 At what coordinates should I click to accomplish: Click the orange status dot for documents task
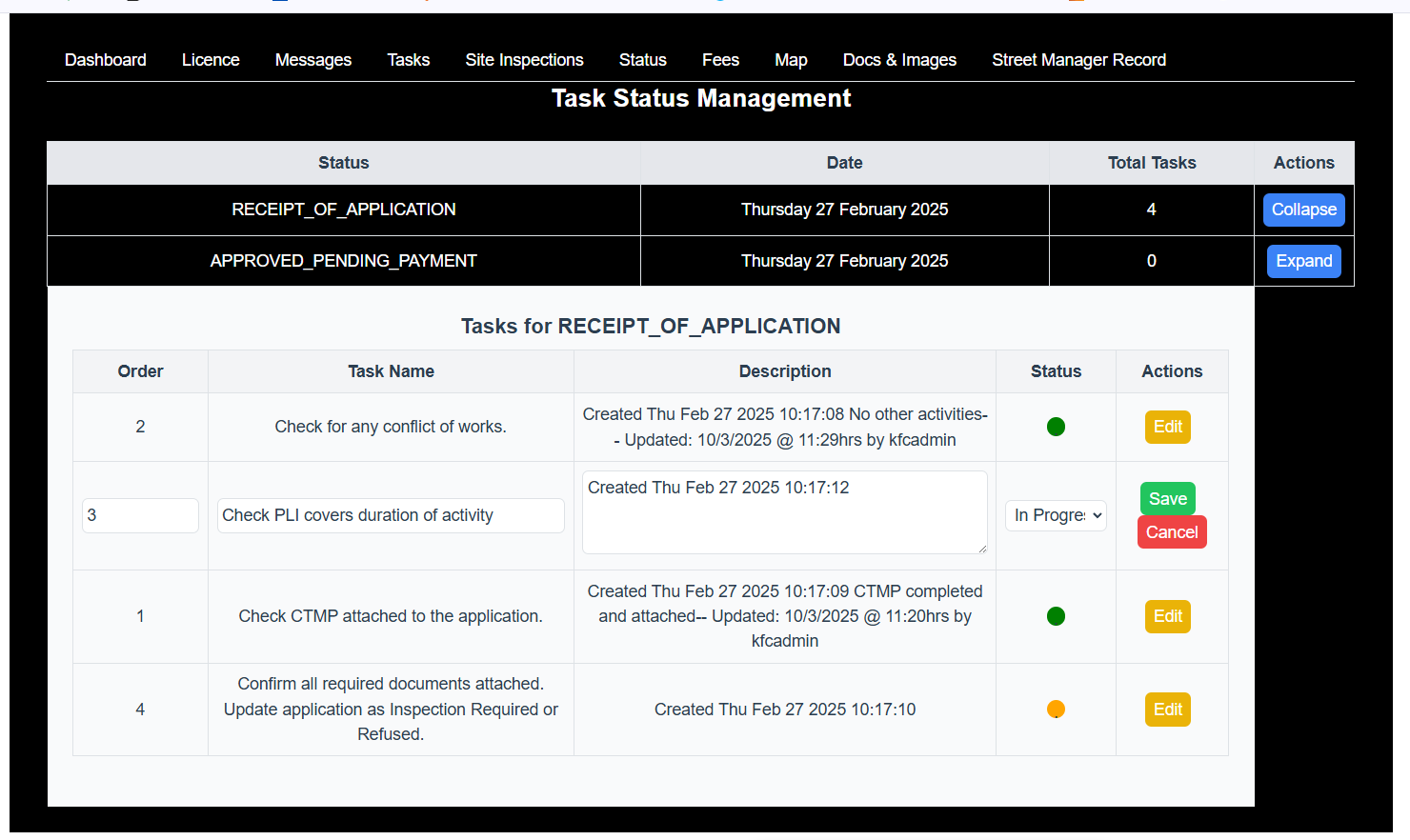pyautogui.click(x=1056, y=709)
